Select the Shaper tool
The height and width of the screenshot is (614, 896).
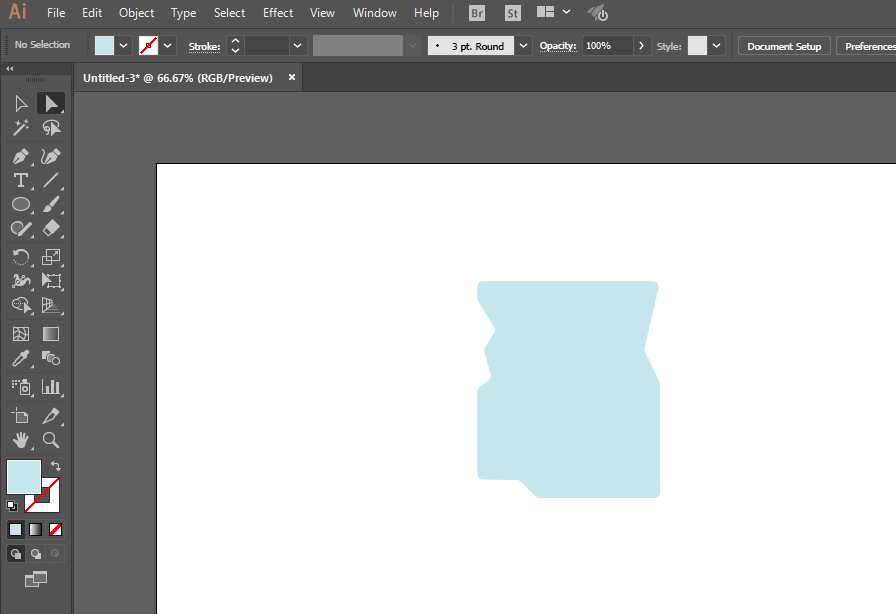tap(21, 229)
